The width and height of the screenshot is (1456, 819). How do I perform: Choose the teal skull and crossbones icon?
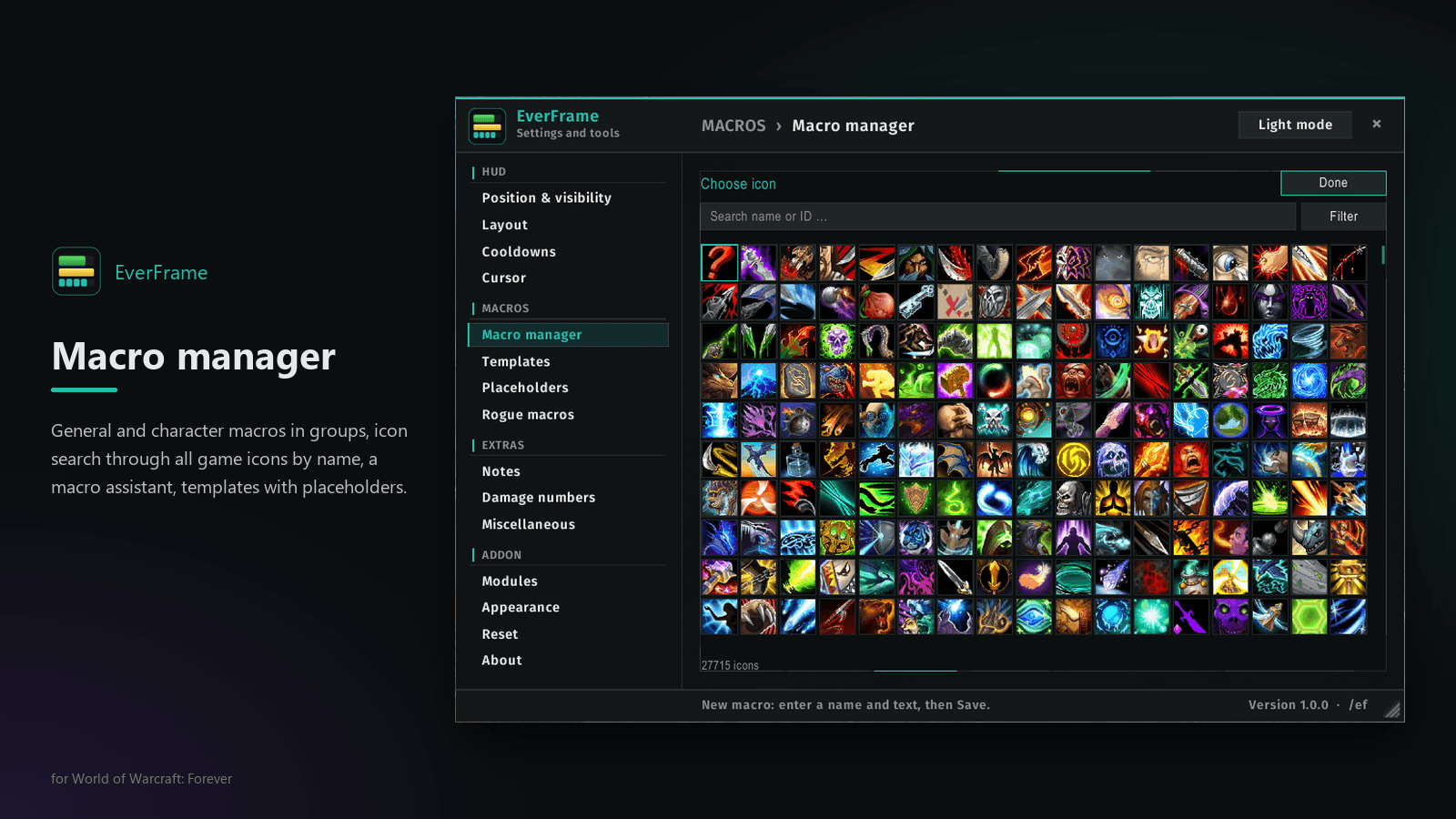(995, 420)
